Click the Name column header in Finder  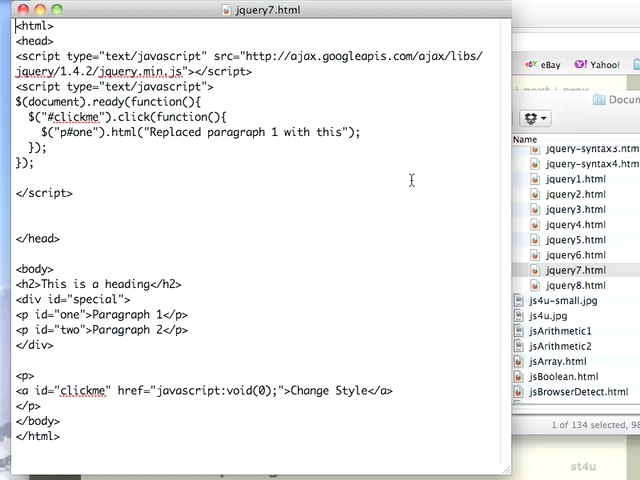[x=525, y=139]
